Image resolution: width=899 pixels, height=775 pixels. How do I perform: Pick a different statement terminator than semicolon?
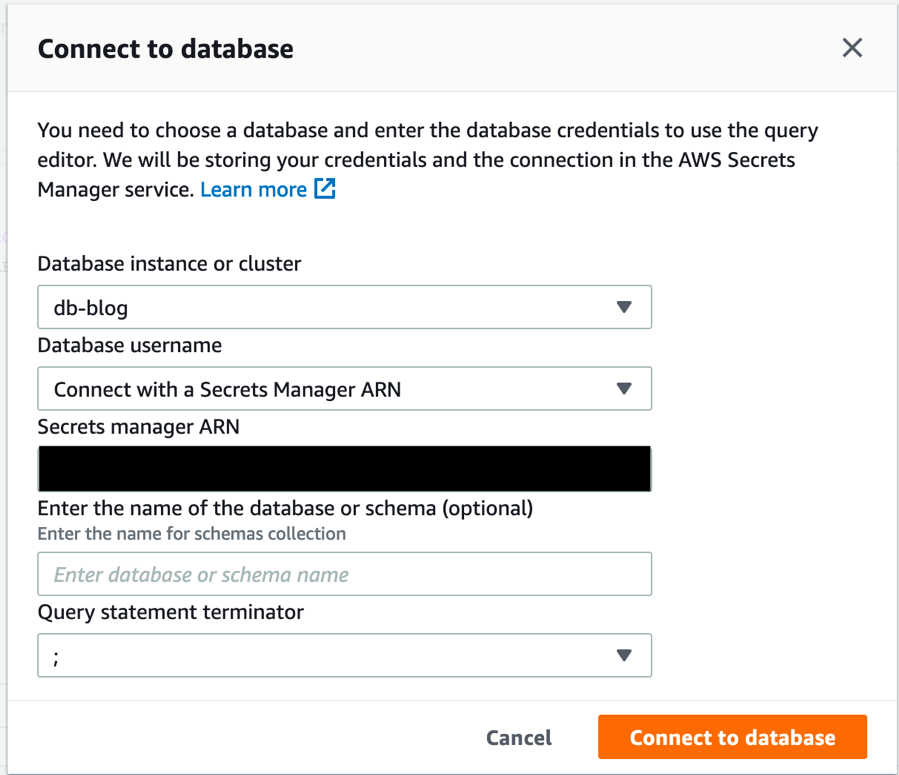(344, 655)
